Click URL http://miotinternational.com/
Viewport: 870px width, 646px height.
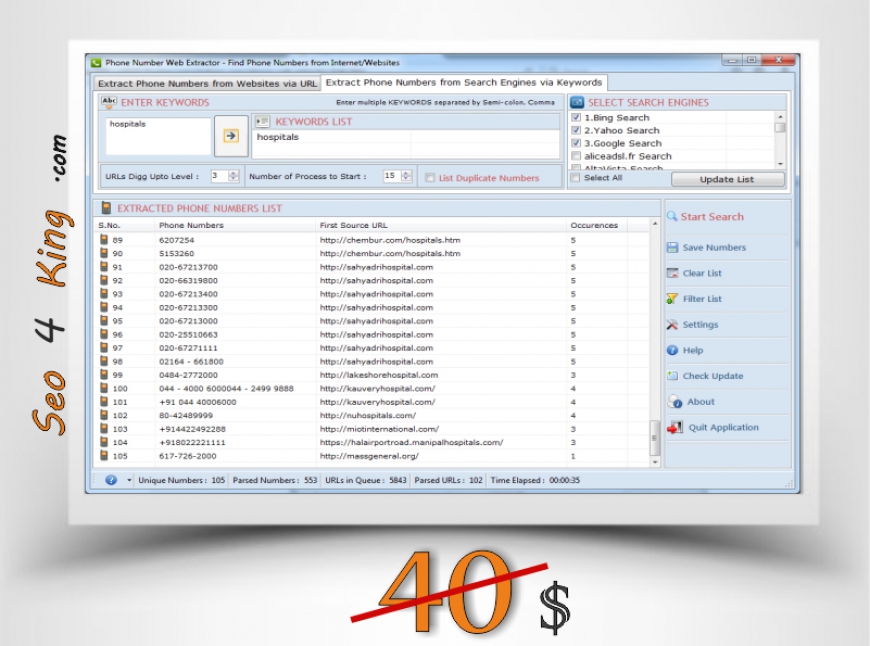point(379,429)
